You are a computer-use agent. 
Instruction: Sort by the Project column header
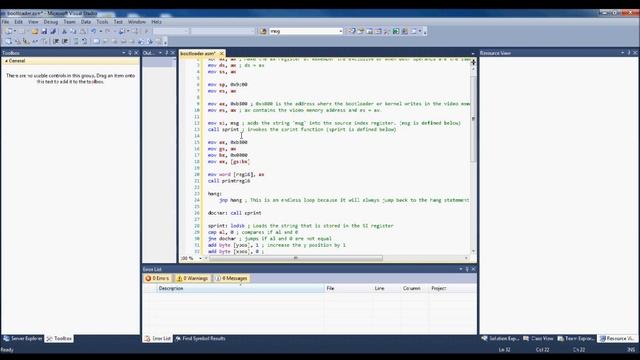pyautogui.click(x=452, y=288)
